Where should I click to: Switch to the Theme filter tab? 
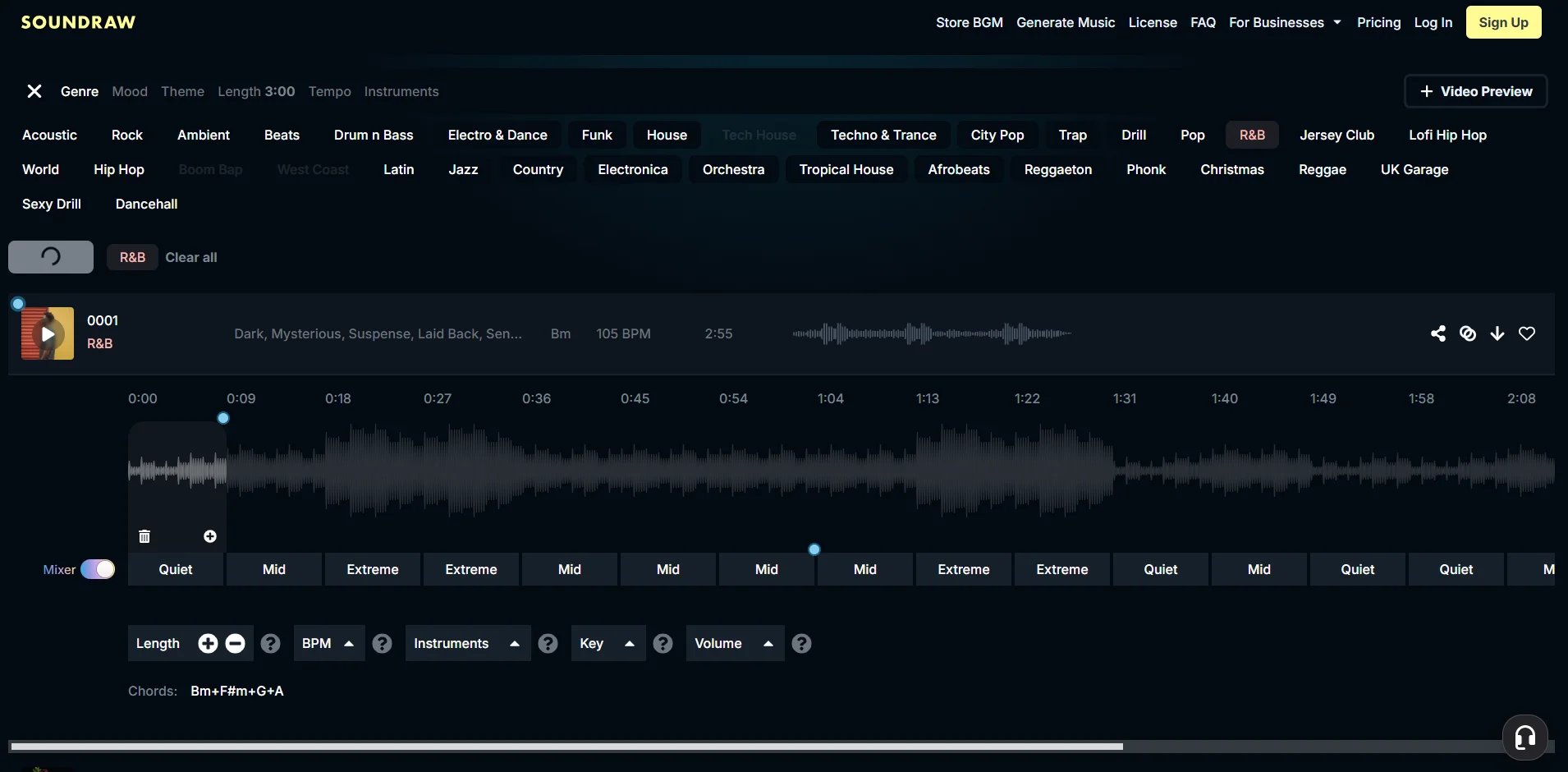pos(182,91)
